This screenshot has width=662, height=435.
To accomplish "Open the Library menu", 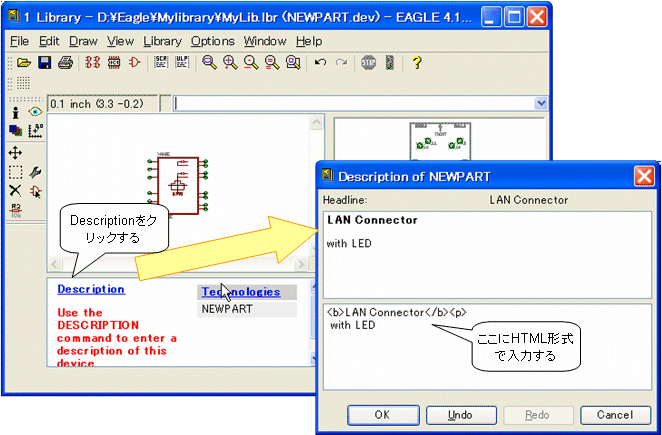I will [162, 41].
